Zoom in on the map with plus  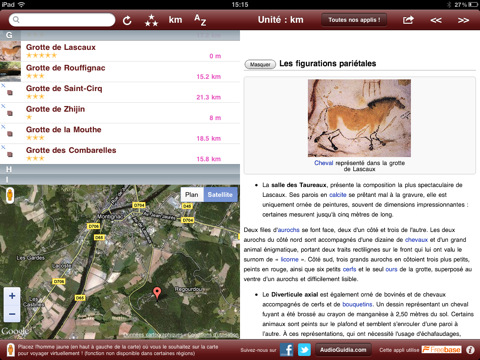[12, 296]
